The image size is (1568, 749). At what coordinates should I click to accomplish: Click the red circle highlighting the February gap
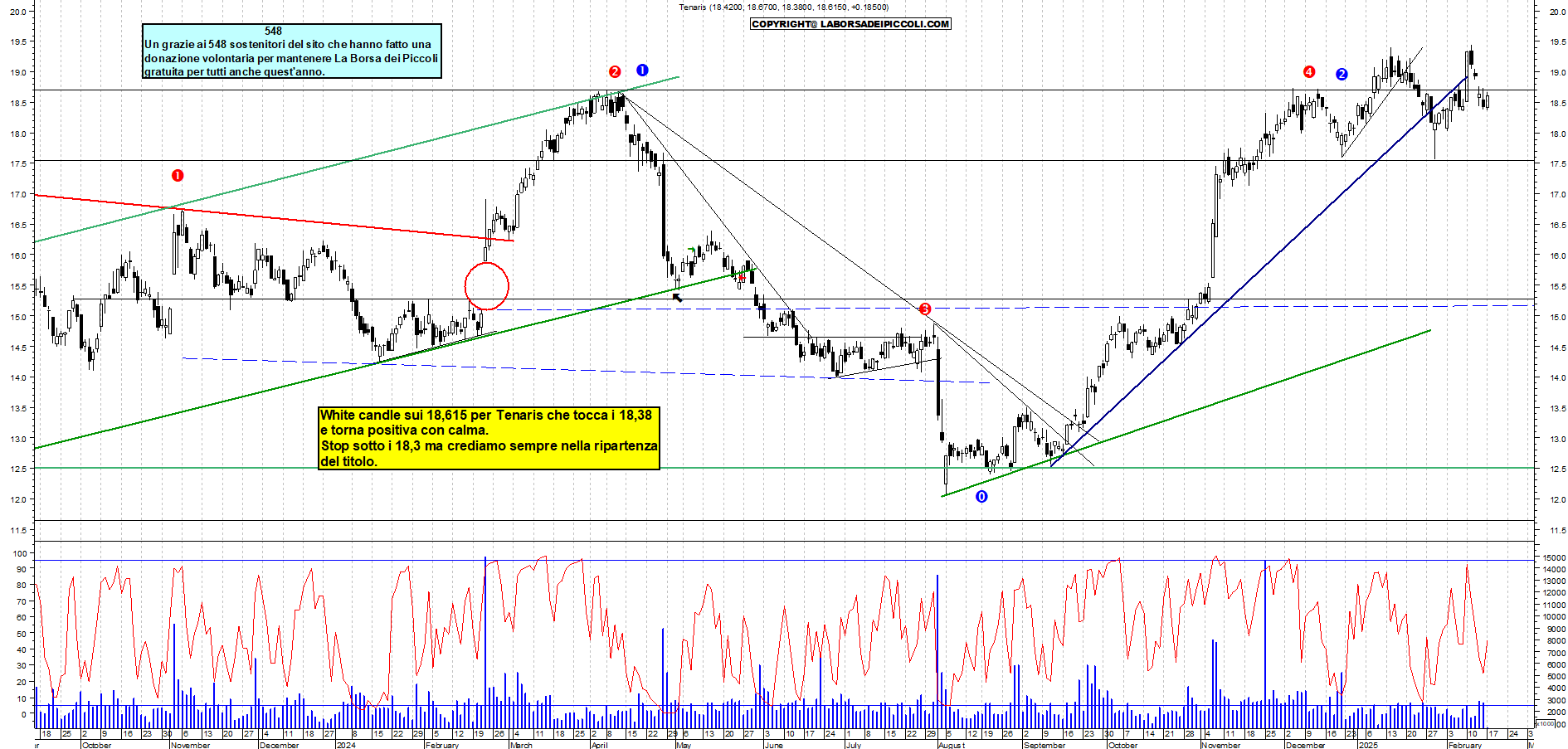click(487, 285)
